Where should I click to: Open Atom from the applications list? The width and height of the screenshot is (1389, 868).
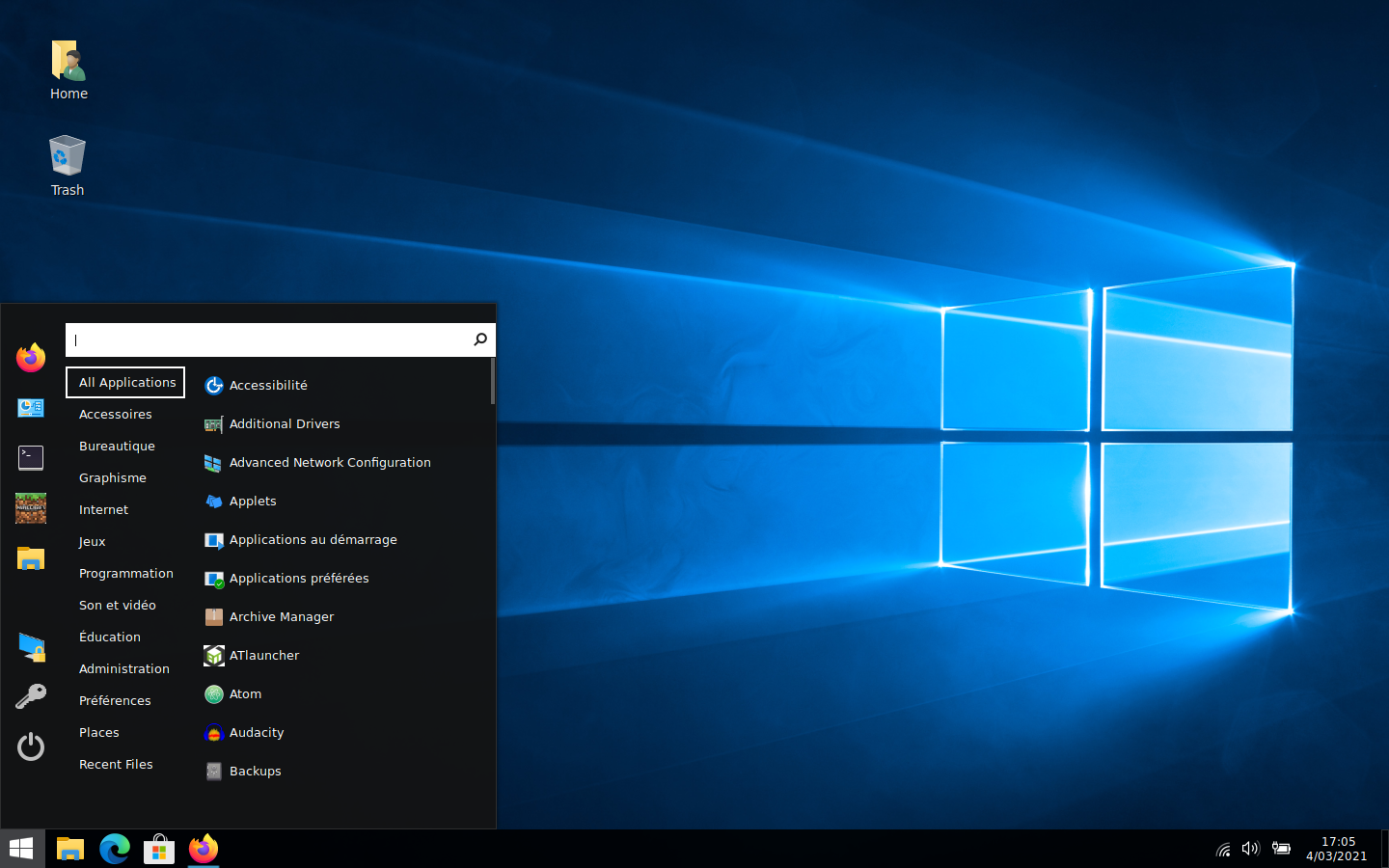[246, 693]
